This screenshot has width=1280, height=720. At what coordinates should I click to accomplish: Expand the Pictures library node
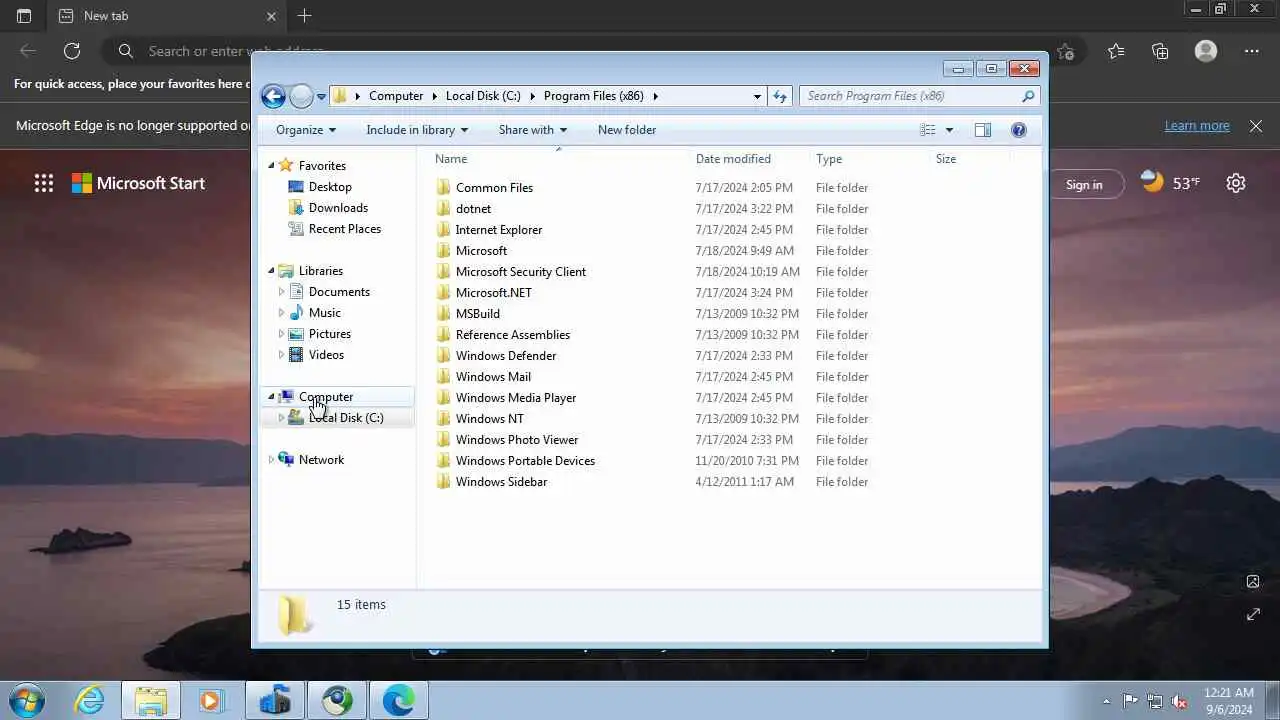(x=282, y=334)
